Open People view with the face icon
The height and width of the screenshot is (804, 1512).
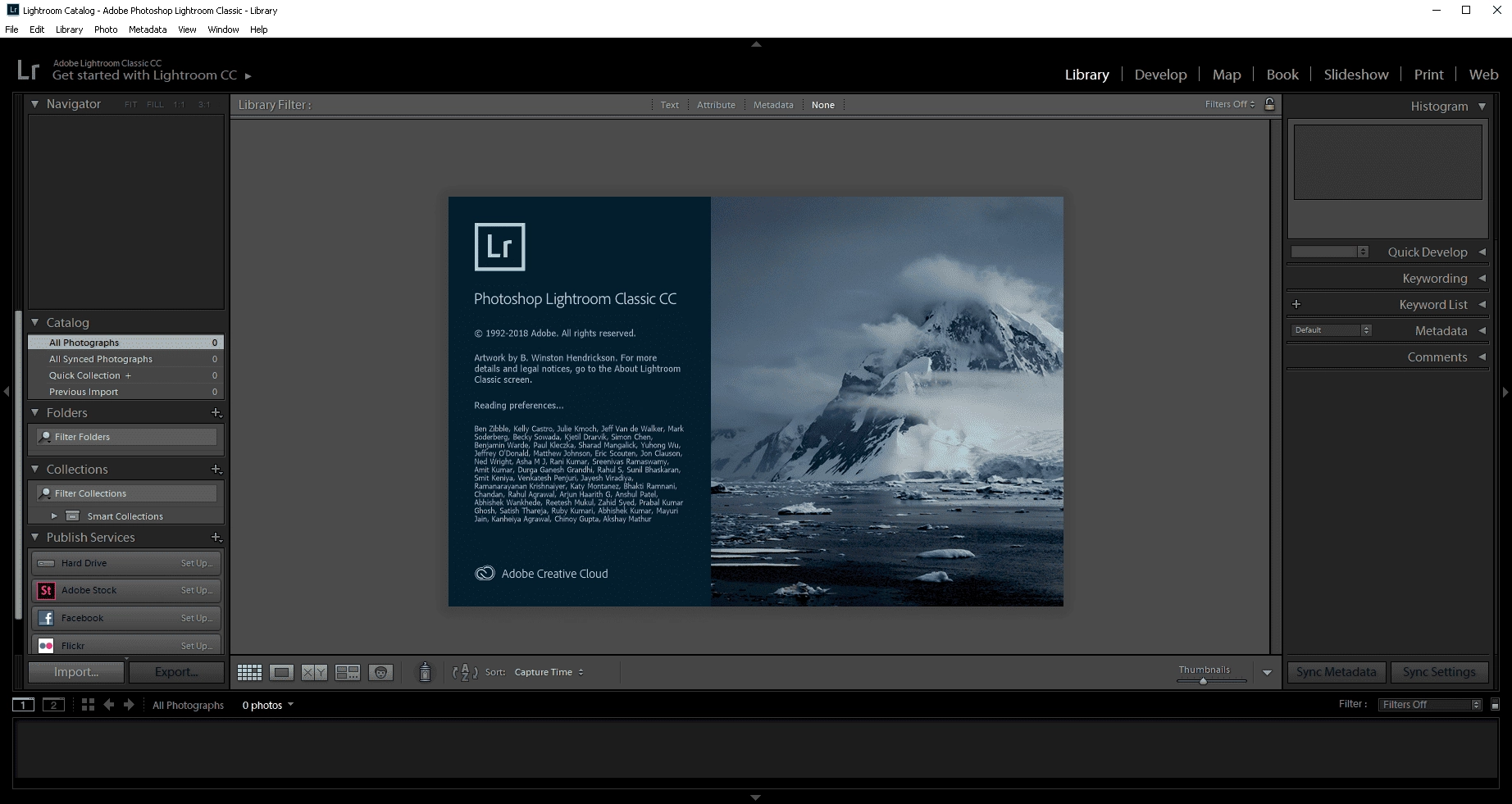[x=380, y=672]
